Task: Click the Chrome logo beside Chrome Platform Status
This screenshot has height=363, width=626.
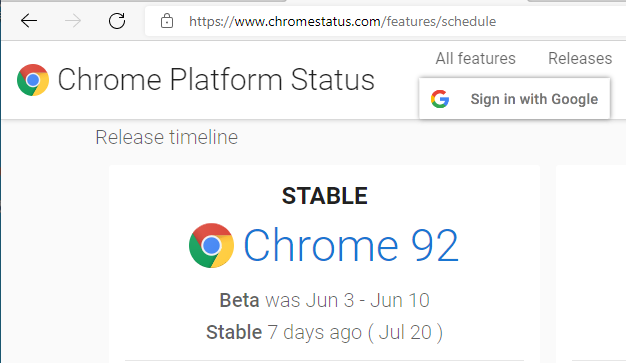Action: coord(33,80)
